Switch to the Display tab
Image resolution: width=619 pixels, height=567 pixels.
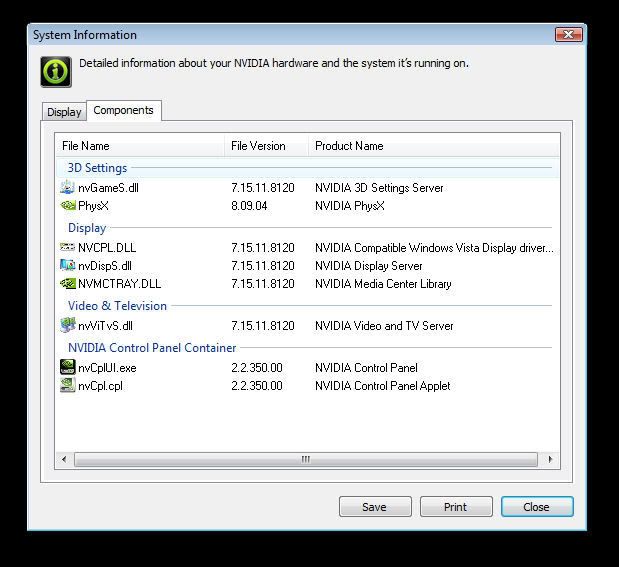pyautogui.click(x=64, y=112)
